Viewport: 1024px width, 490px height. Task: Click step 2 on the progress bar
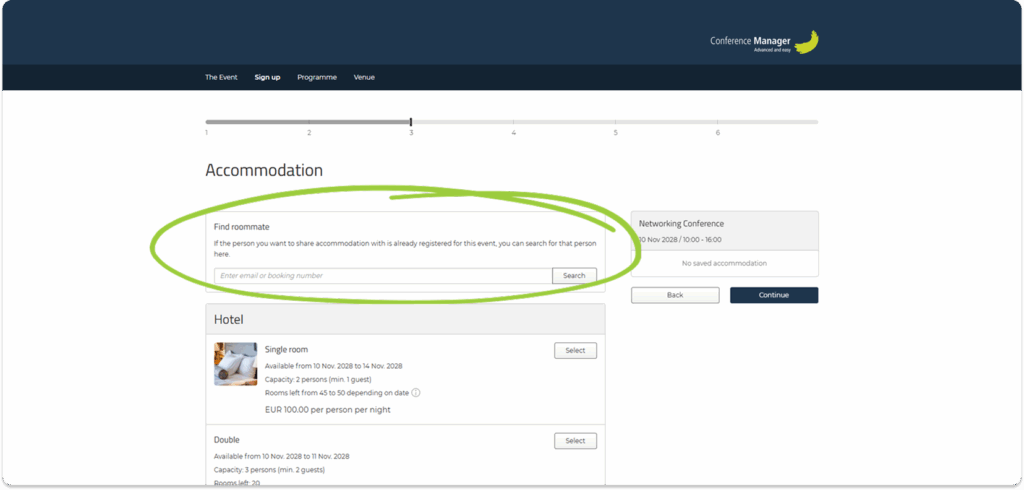tap(309, 132)
